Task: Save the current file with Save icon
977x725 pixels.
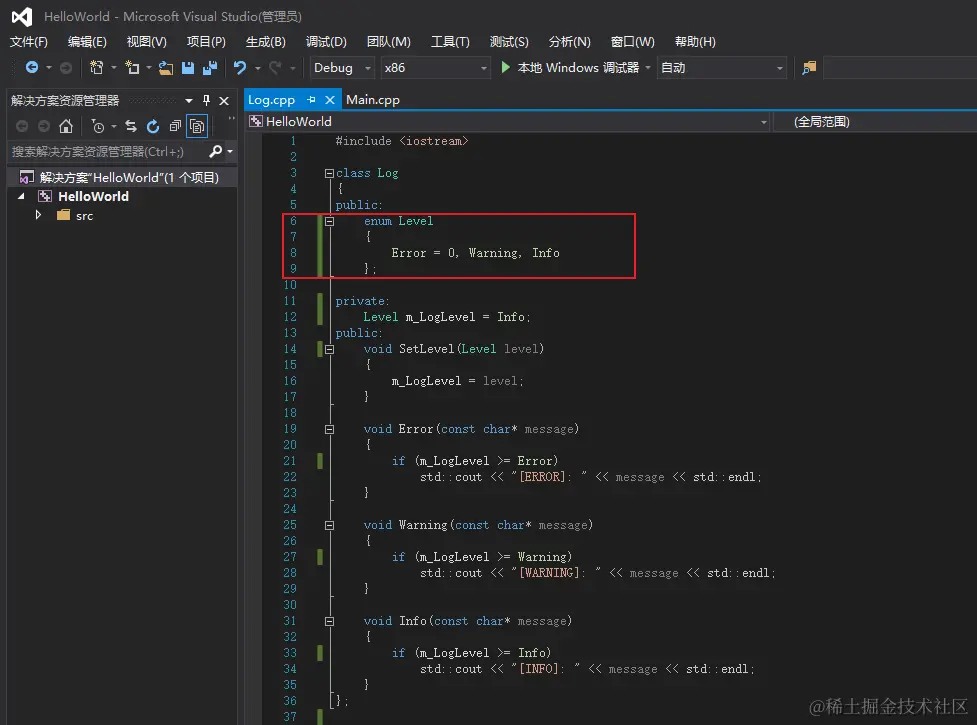Action: click(x=188, y=67)
